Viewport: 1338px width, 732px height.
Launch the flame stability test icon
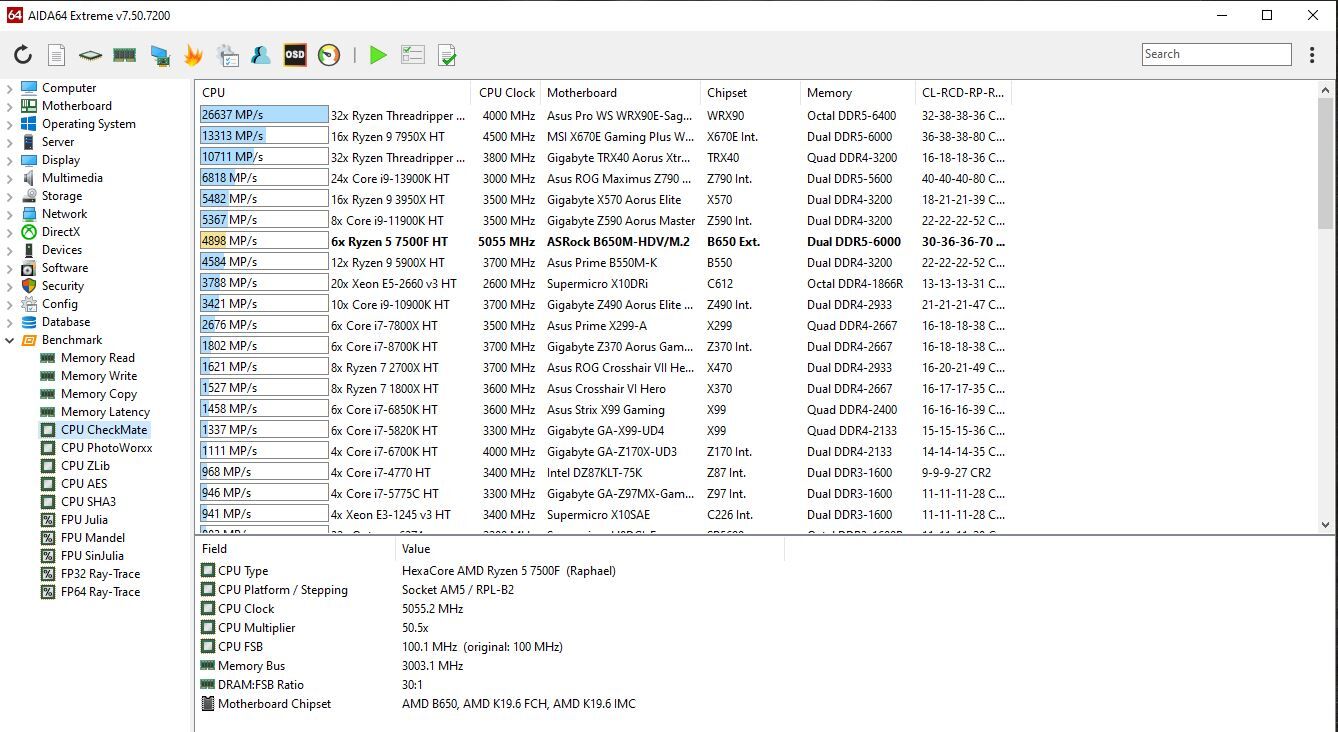193,56
